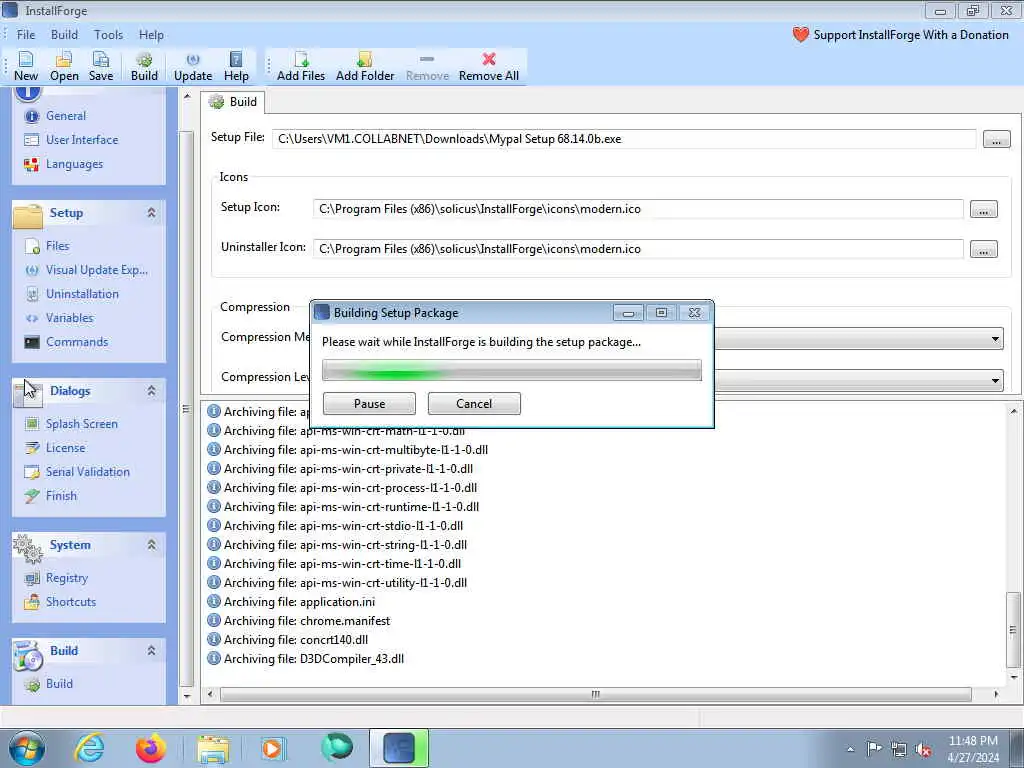The width and height of the screenshot is (1024, 768).
Task: Save project with the Save toolbar icon
Action: point(101,67)
